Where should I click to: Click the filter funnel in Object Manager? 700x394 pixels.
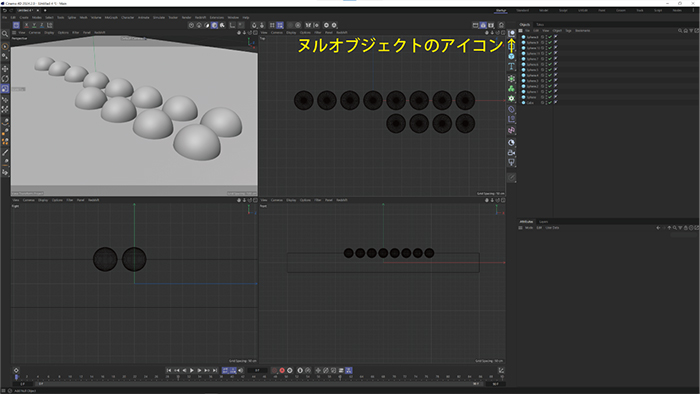click(691, 31)
